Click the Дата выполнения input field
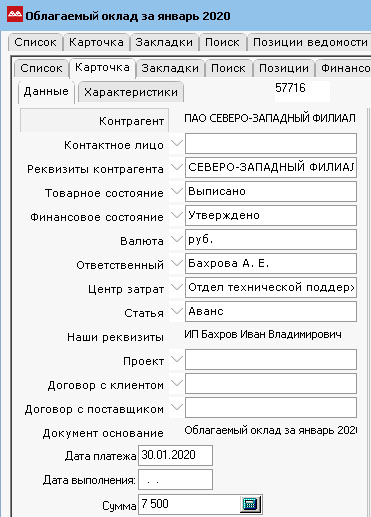The image size is (371, 517). 175,480
